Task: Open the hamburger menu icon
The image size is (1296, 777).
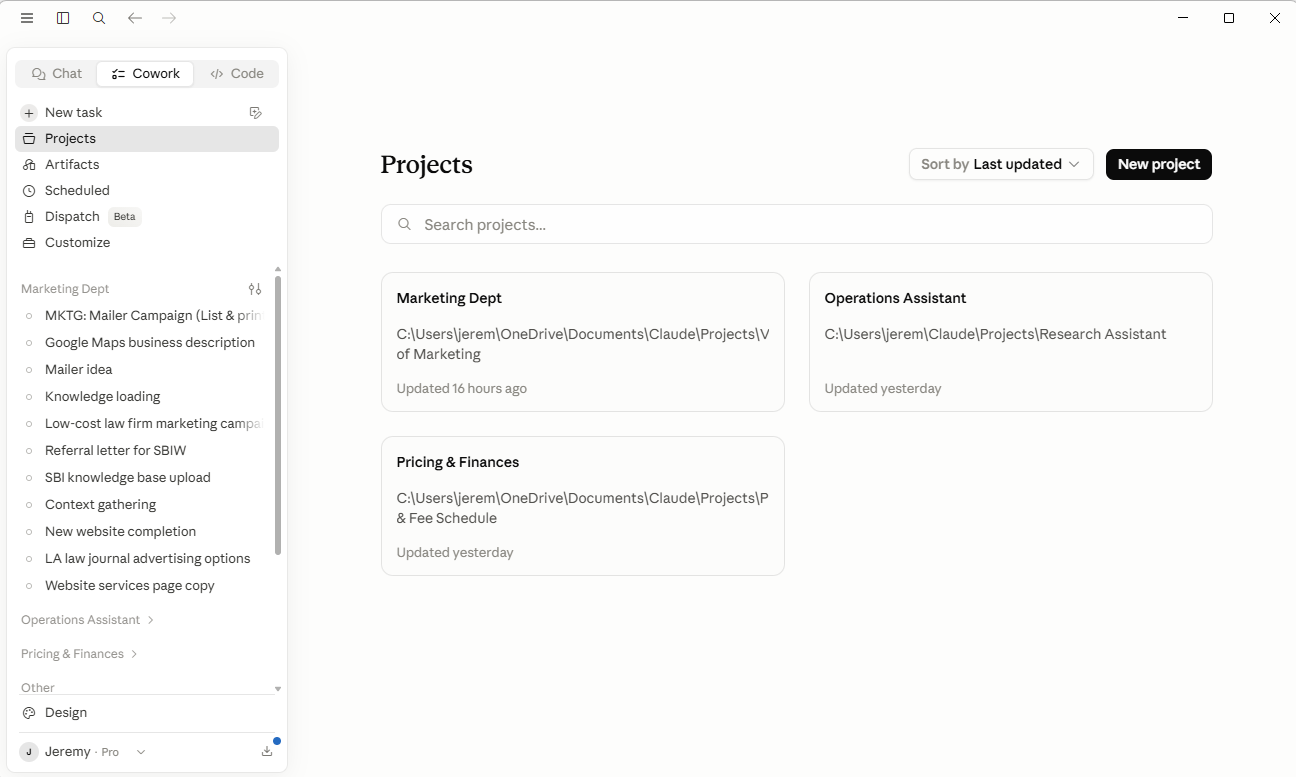Action: coord(27,18)
